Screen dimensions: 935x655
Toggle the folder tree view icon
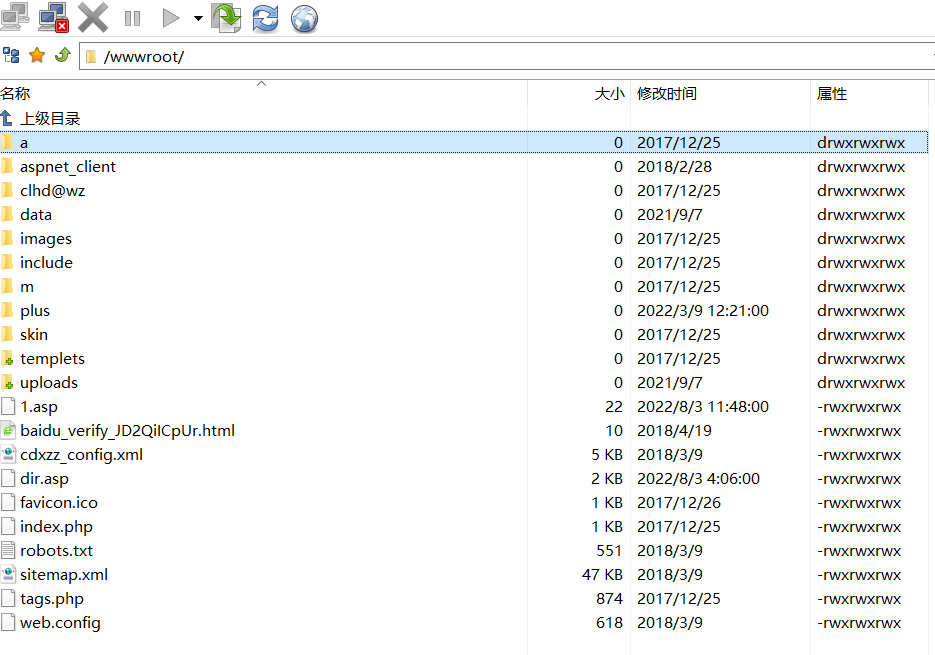(x=11, y=56)
